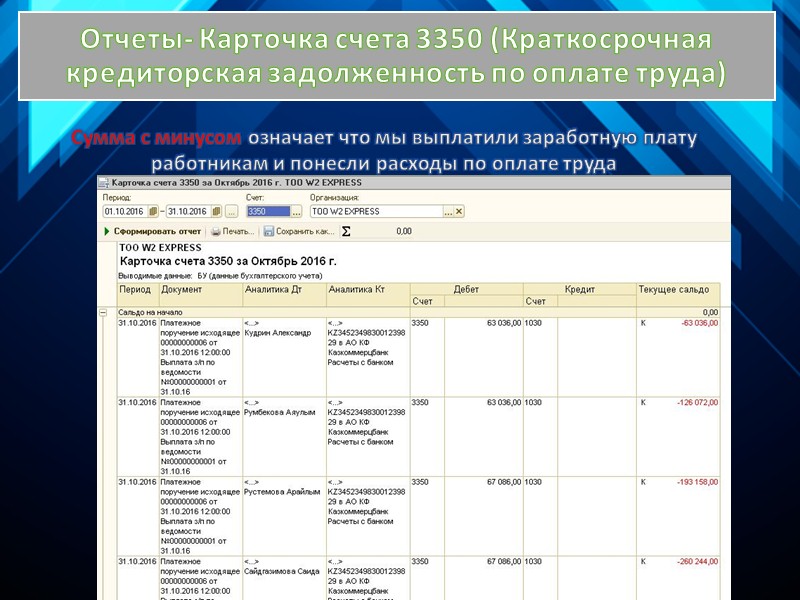Viewport: 800px width, 600px height.
Task: Click document text in Румбекова Аяулым row
Action: coord(200,437)
